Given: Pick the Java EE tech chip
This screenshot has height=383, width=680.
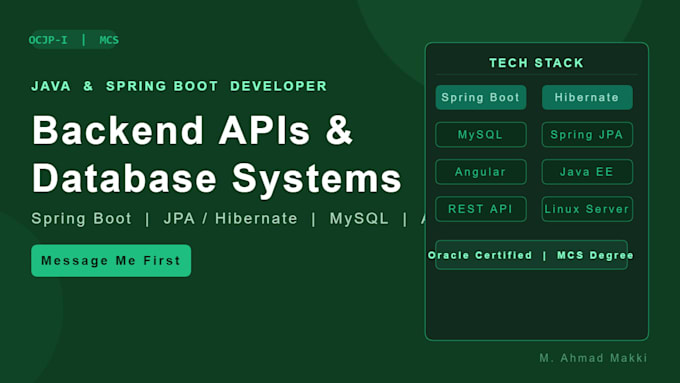Looking at the screenshot, I should (587, 172).
